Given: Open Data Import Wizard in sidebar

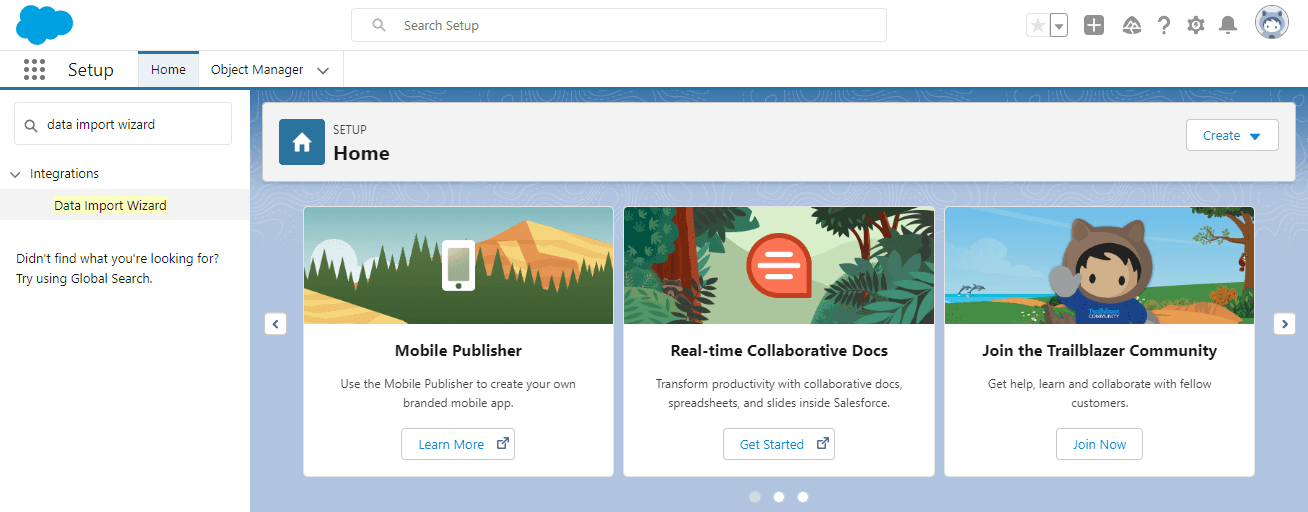Looking at the screenshot, I should click(x=110, y=205).
